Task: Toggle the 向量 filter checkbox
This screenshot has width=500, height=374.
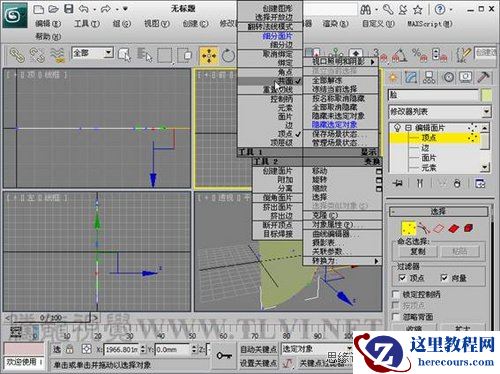Action: point(444,278)
